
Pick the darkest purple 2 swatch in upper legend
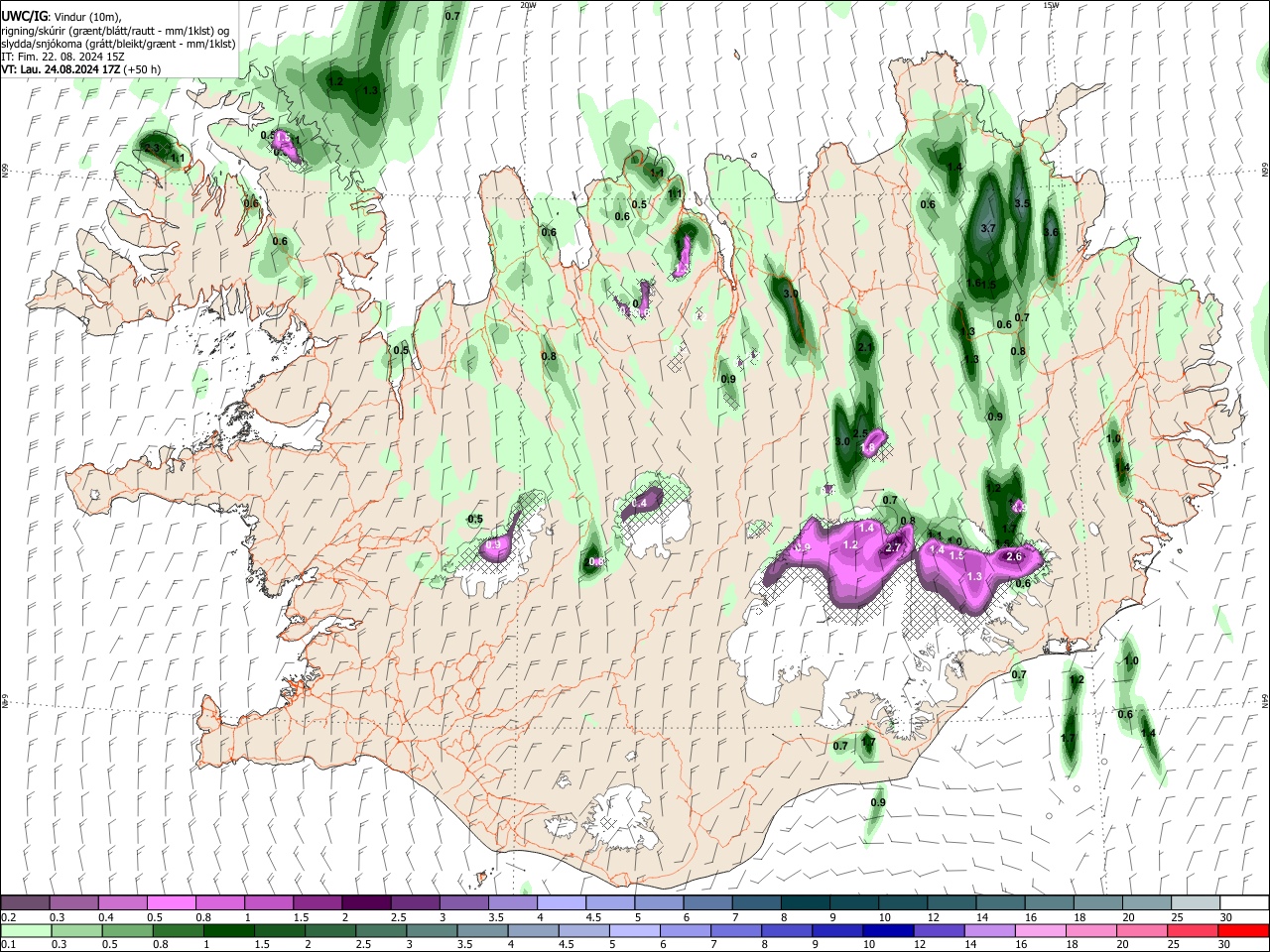365,903
